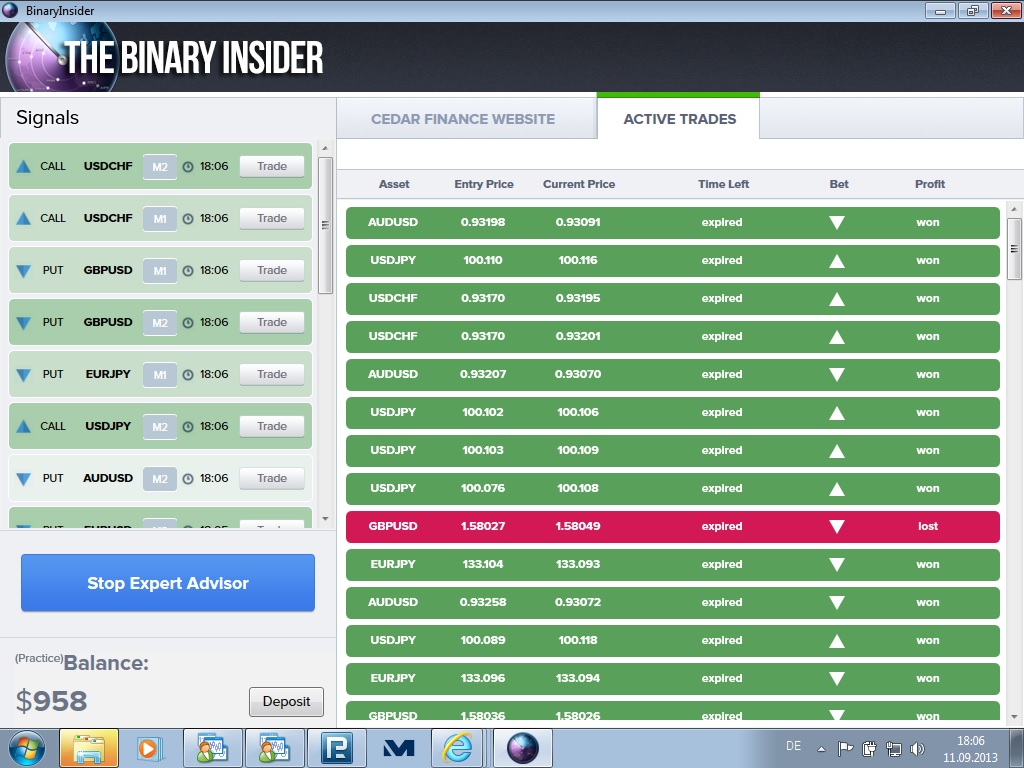Click the down bet arrow in lost GBPUSD trade

(837, 526)
